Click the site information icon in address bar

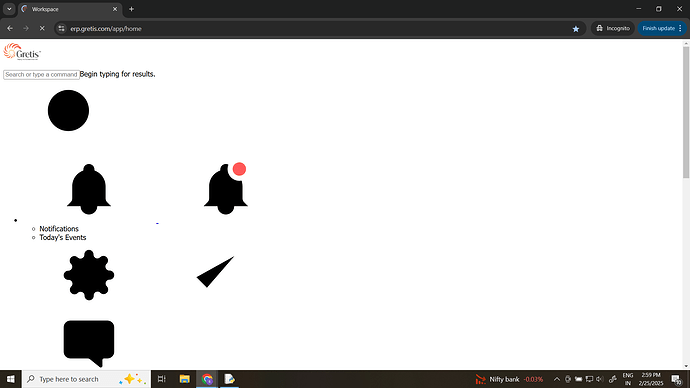62,29
